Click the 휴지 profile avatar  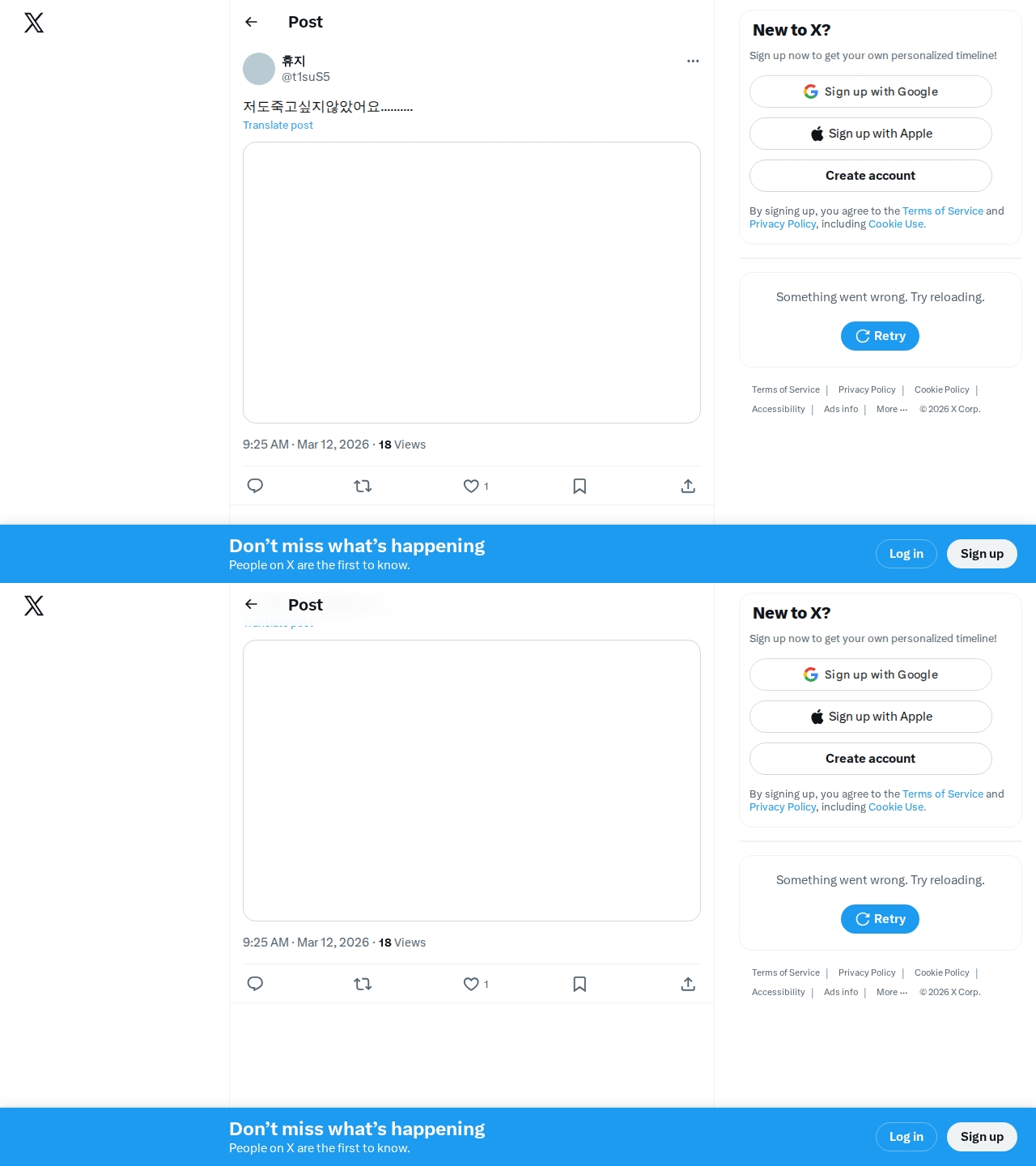[x=259, y=69]
